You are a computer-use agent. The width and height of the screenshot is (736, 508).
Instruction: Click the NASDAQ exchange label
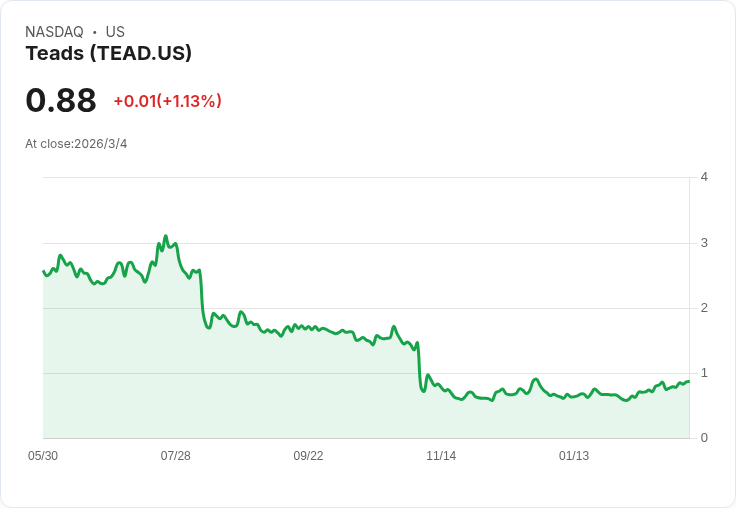54,32
